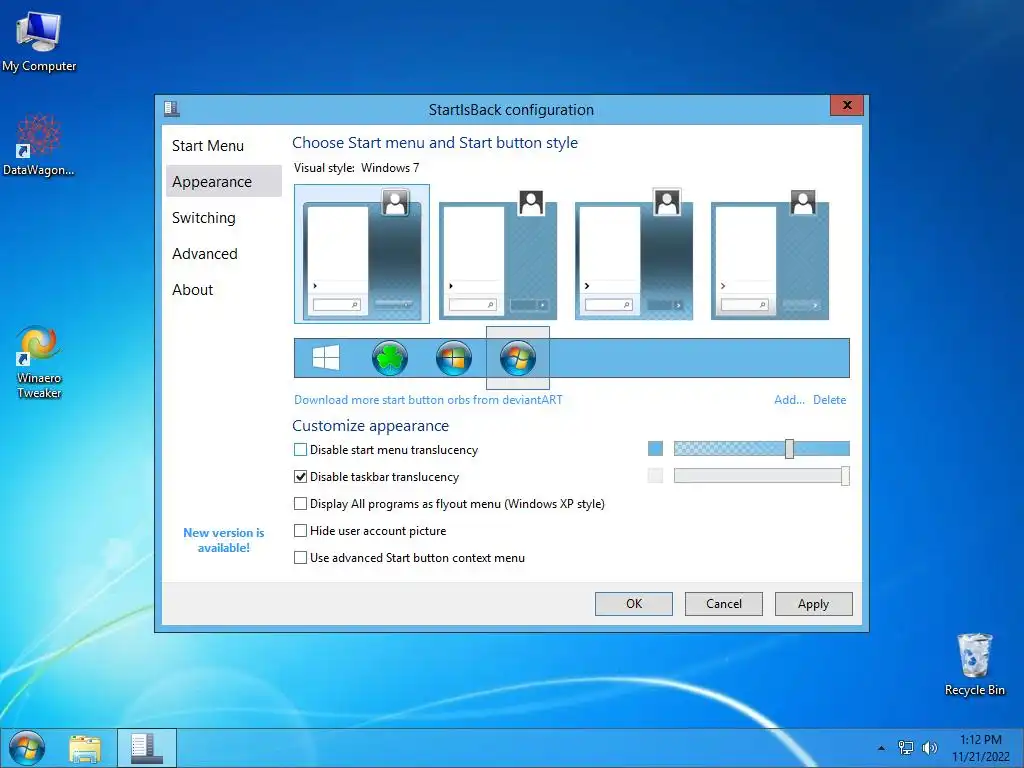Viewport: 1024px width, 768px height.
Task: Click the taskbar color swatch
Action: coord(655,475)
